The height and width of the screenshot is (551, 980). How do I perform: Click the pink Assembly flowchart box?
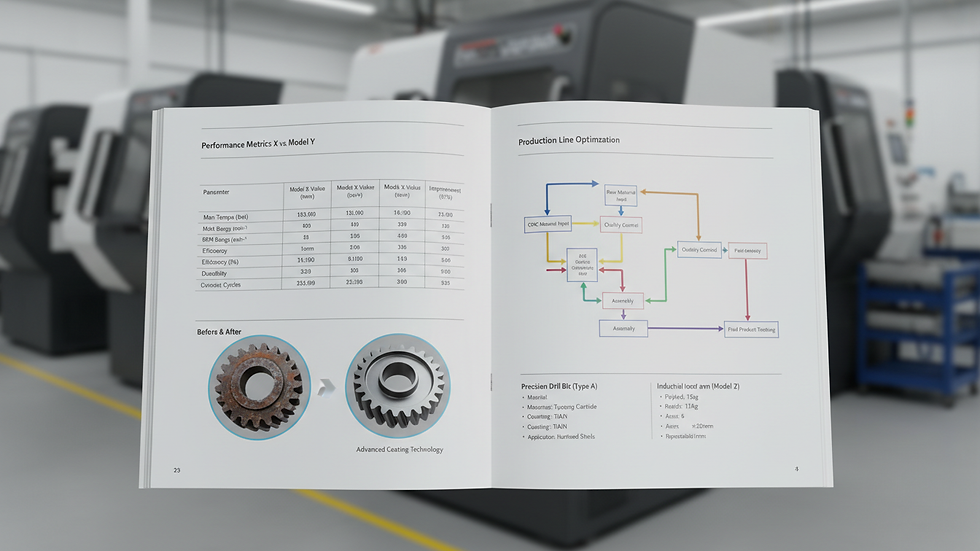(x=622, y=300)
